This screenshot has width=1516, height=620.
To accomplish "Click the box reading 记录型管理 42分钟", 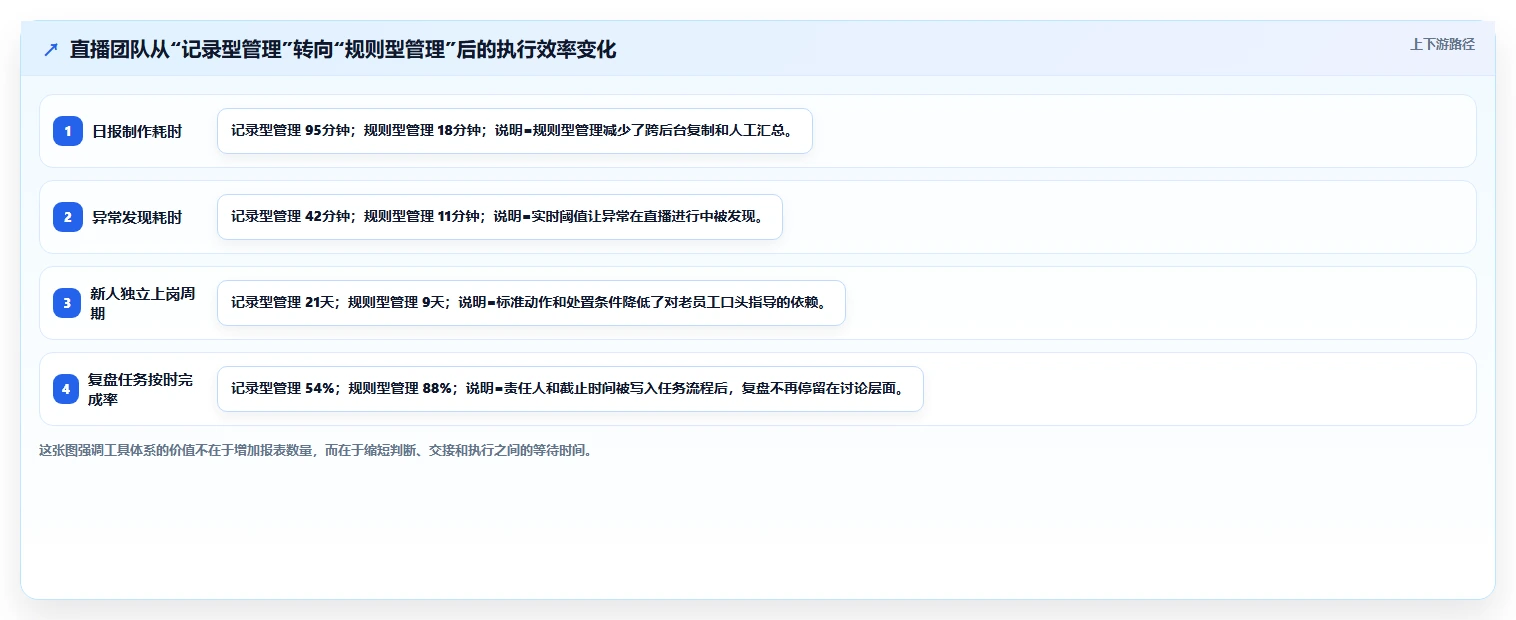I will coord(500,217).
